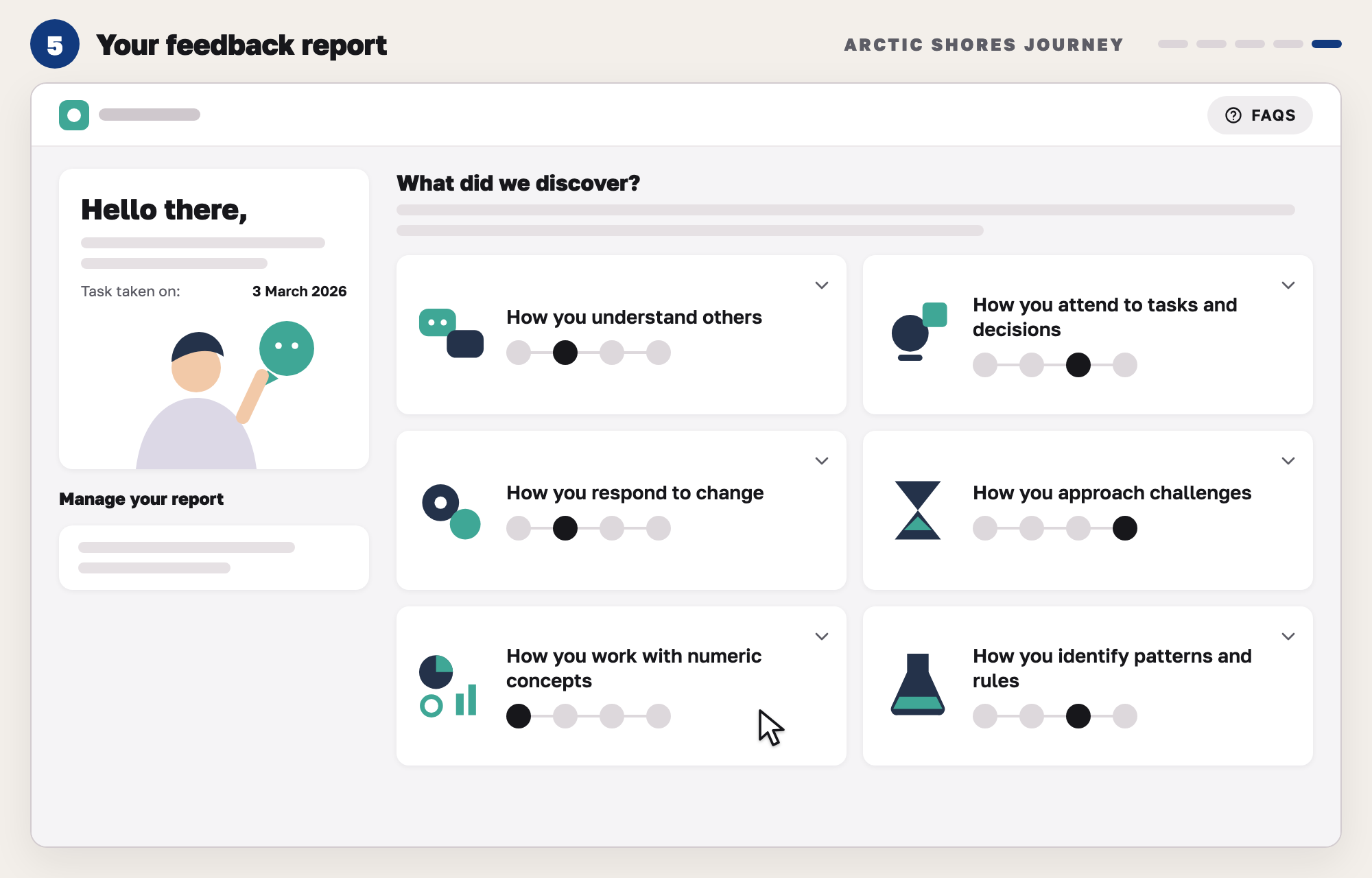Click 'Task taken on:' label
Screen dimensions: 1372x878
[130, 292]
